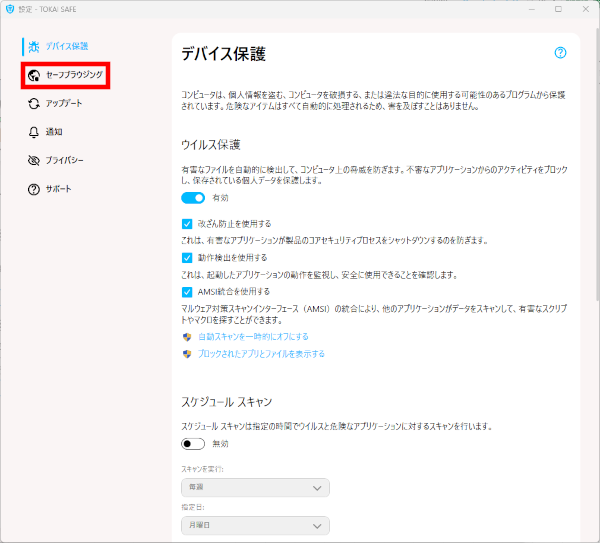600x543 pixels.
Task: Click shield icon beside 自動スキャンを一時的にオフにする
Action: (x=187, y=337)
